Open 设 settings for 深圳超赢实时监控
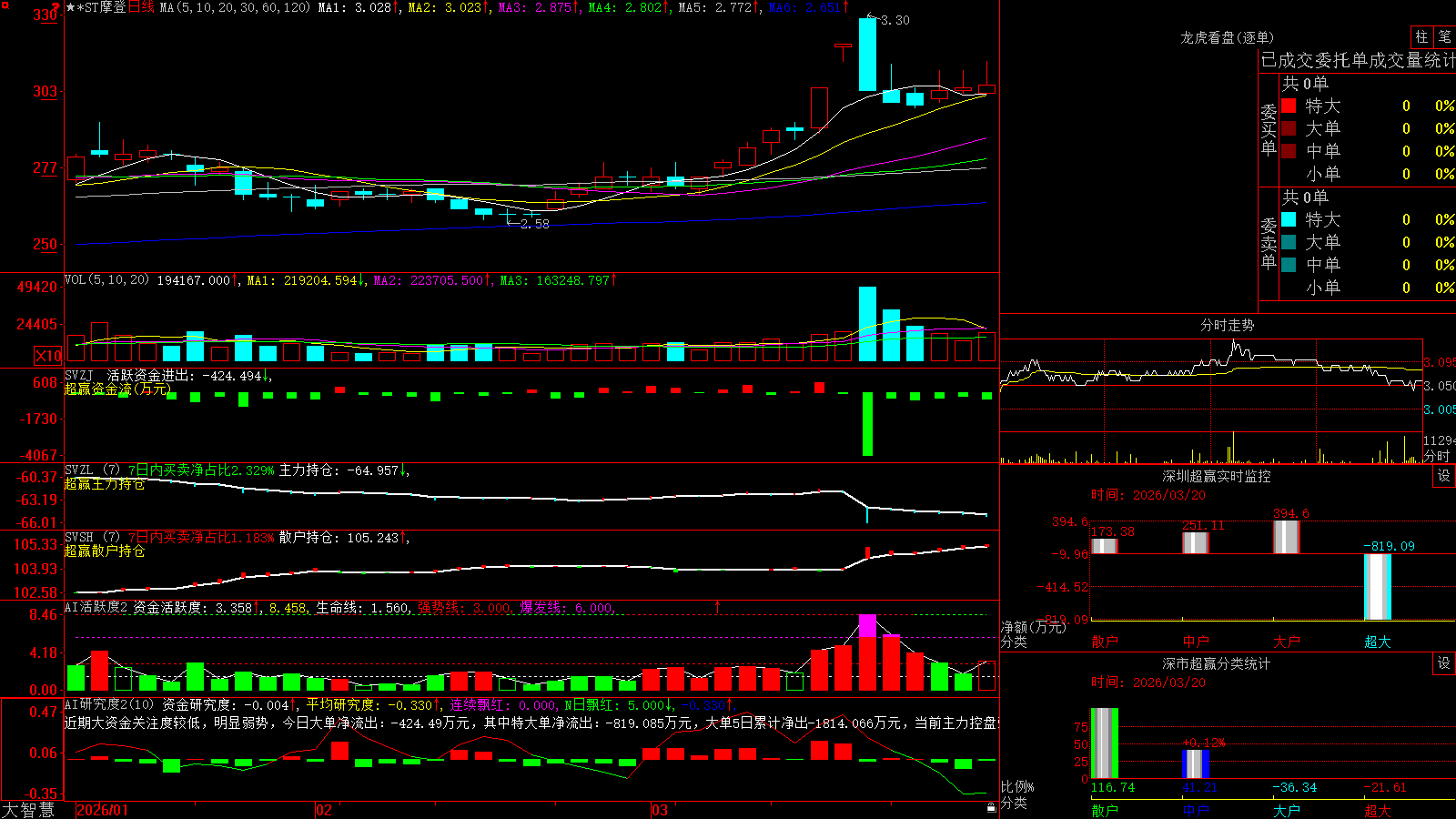The image size is (1456, 819). (1444, 476)
